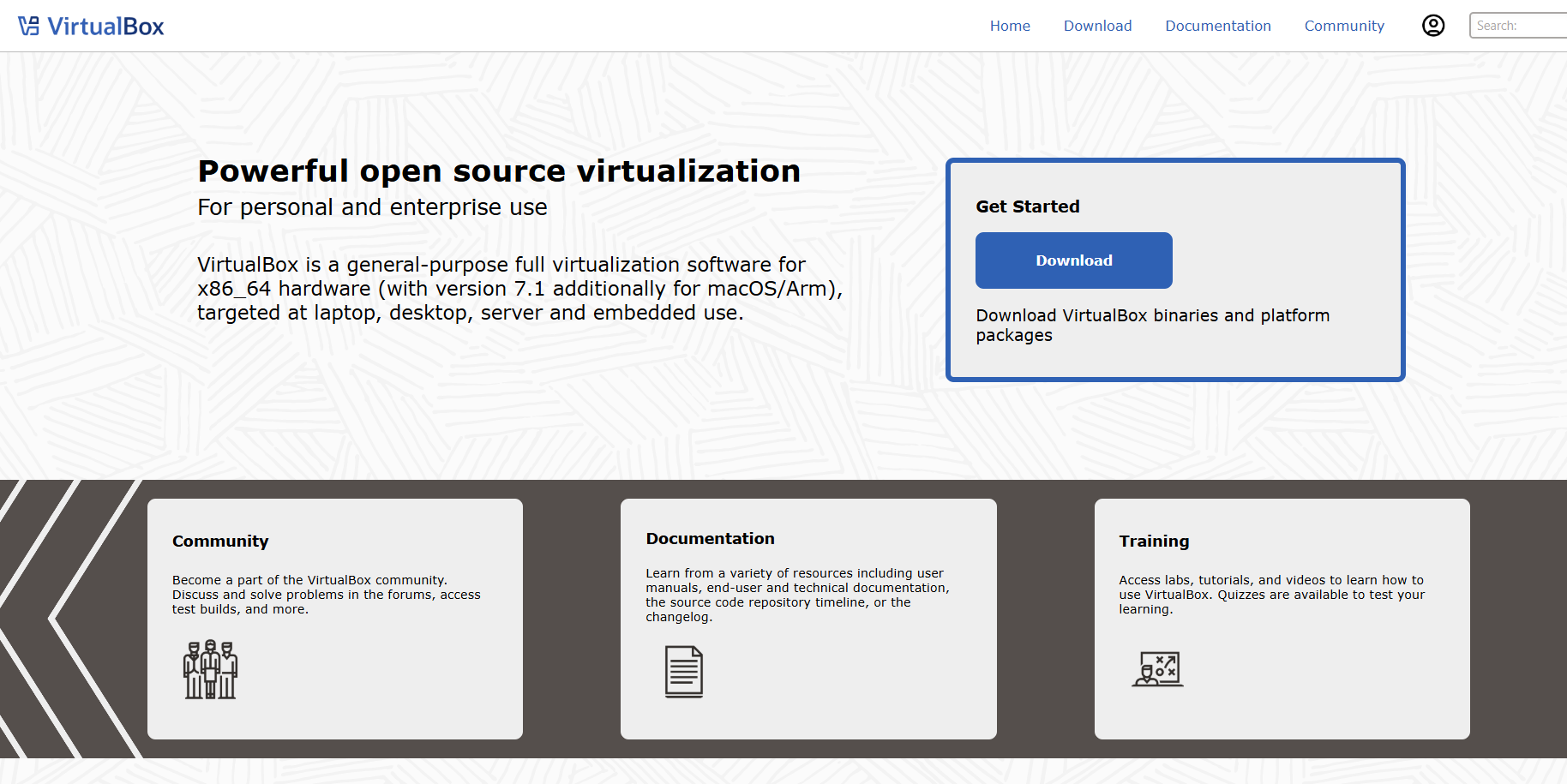Open the Community menu item
Viewport: 1567px width, 784px height.
[x=1344, y=26]
